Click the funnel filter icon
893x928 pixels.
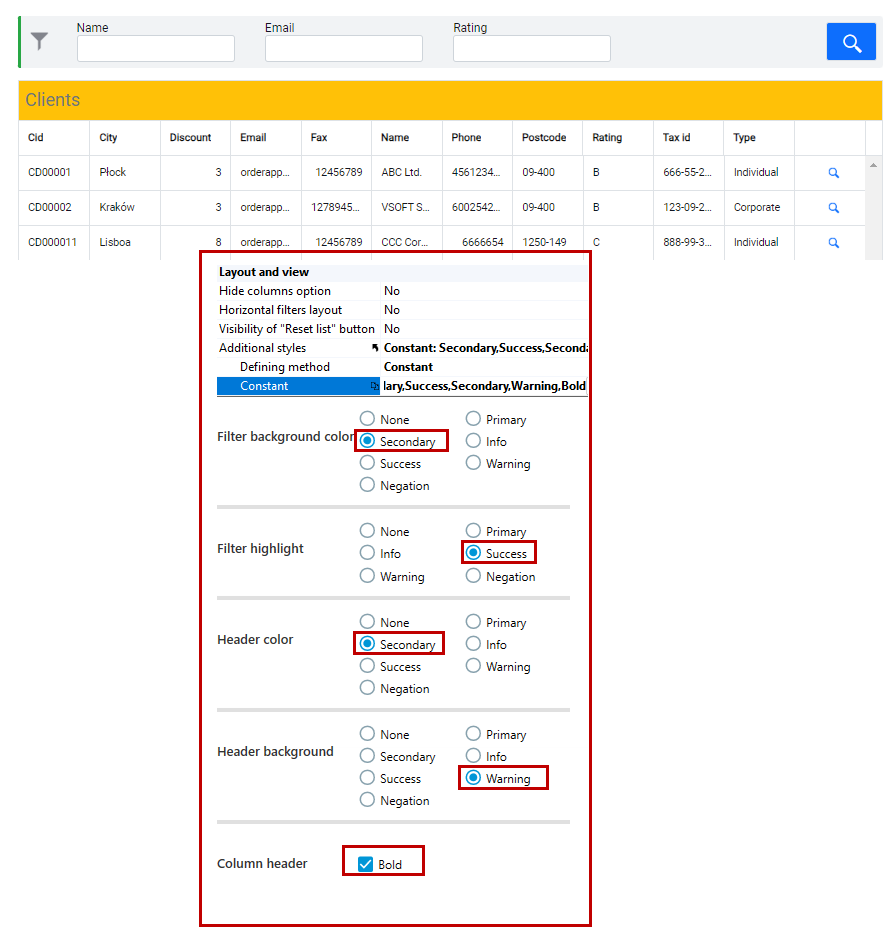tap(39, 41)
